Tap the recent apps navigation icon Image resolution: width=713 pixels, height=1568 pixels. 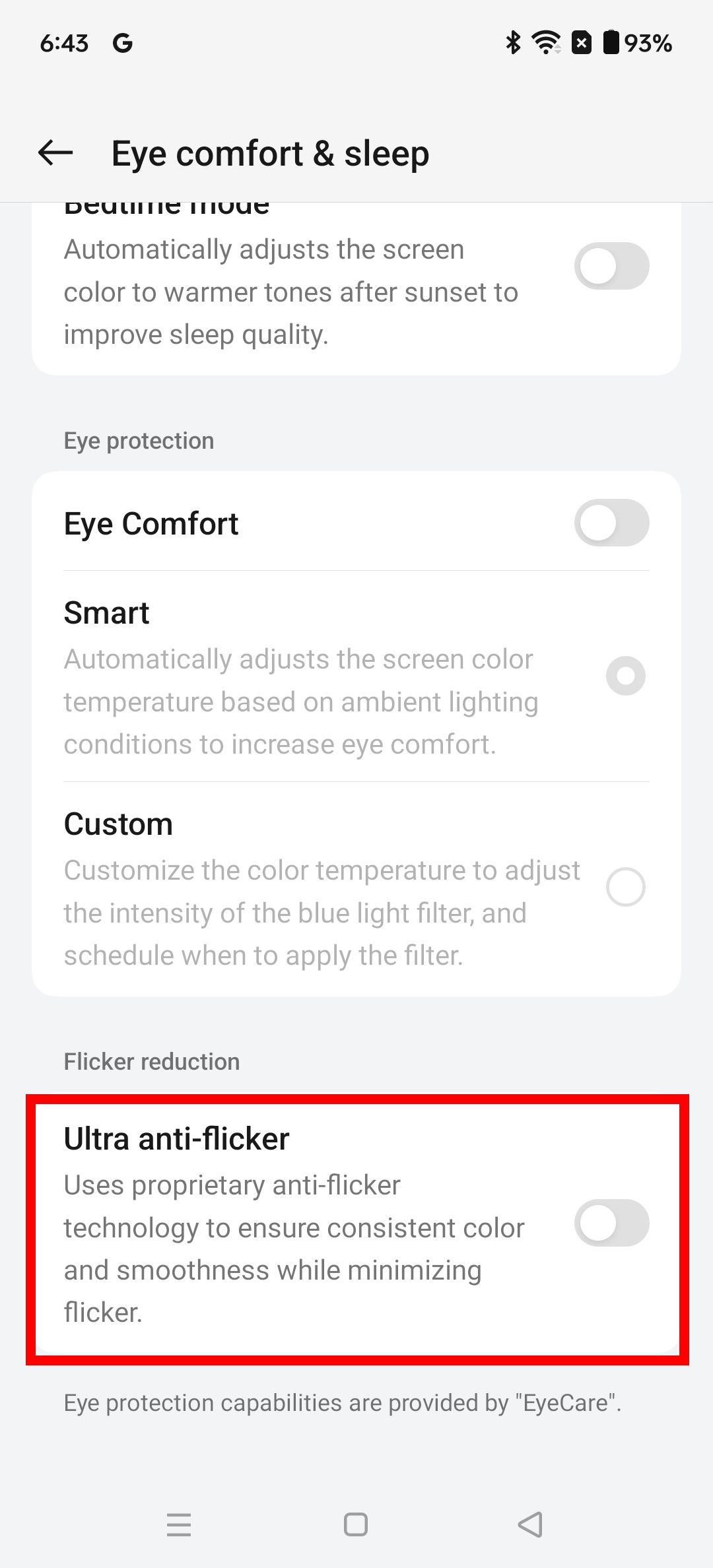[x=178, y=1525]
